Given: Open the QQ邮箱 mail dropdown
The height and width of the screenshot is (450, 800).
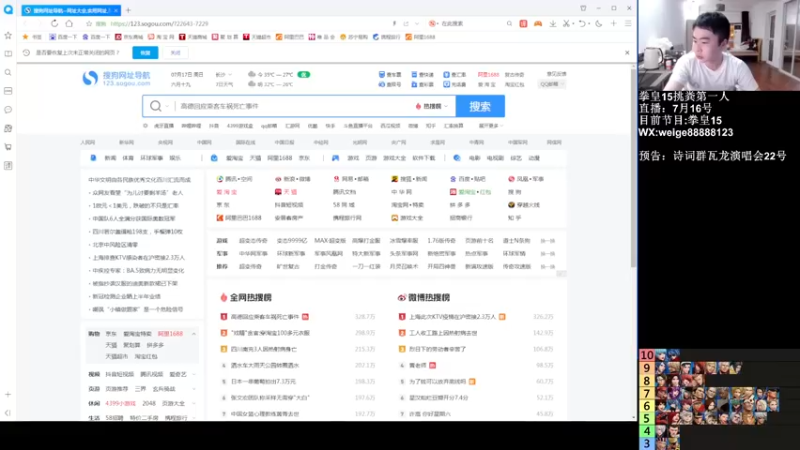Looking at the screenshot, I should [552, 84].
